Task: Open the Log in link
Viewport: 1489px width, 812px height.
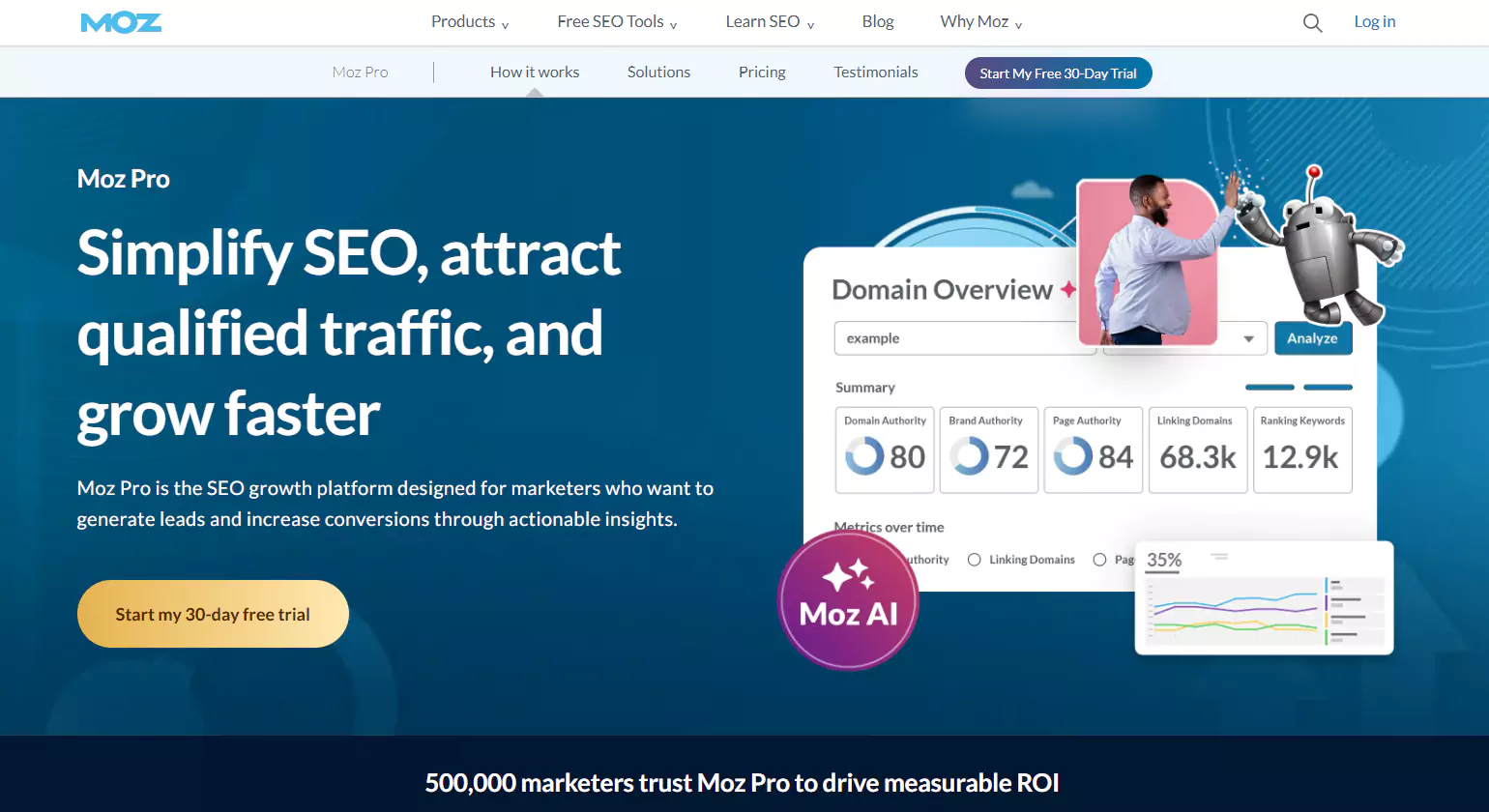Action: [x=1374, y=21]
